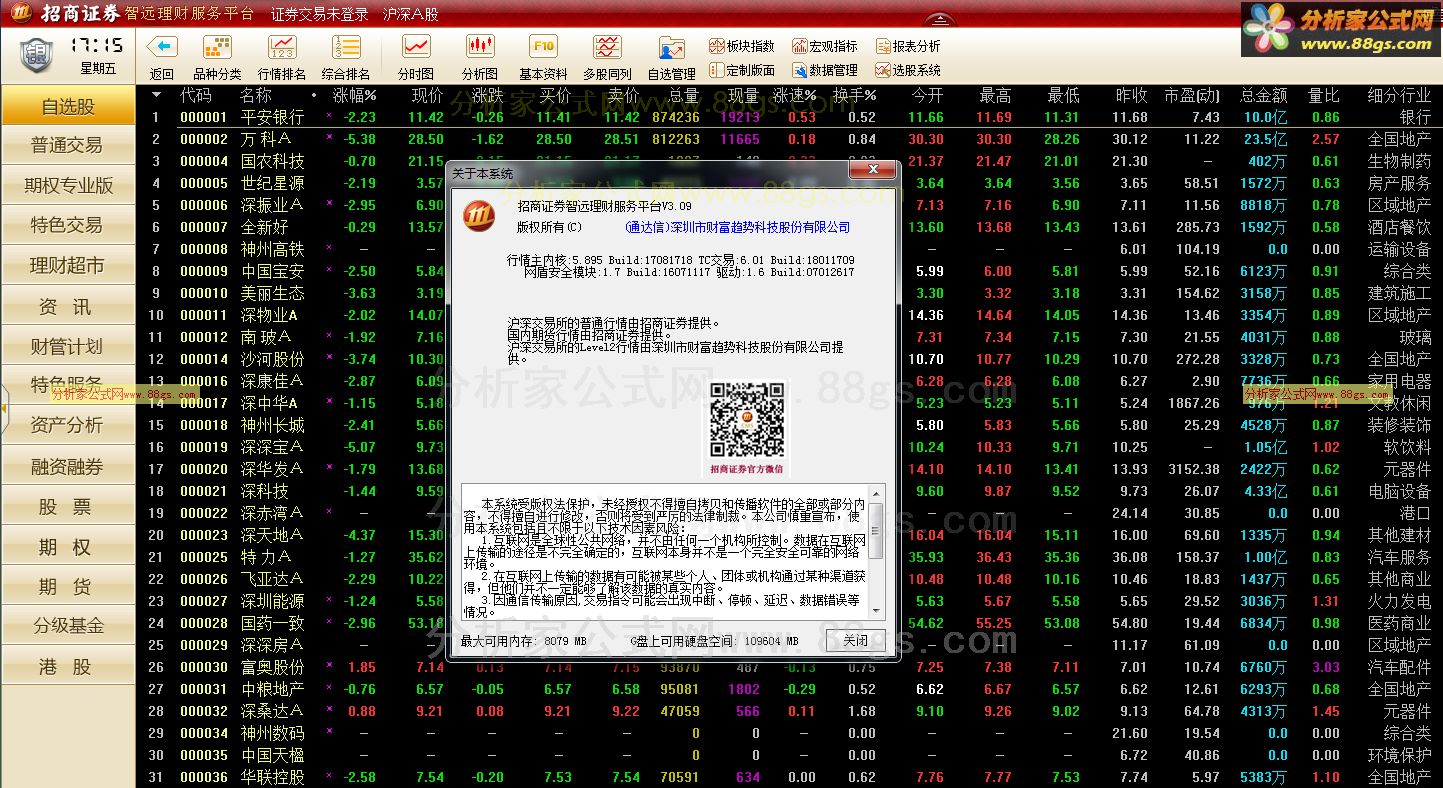The width and height of the screenshot is (1443, 788).
Task: Sort by 总金额 column header
Action: [1263, 95]
